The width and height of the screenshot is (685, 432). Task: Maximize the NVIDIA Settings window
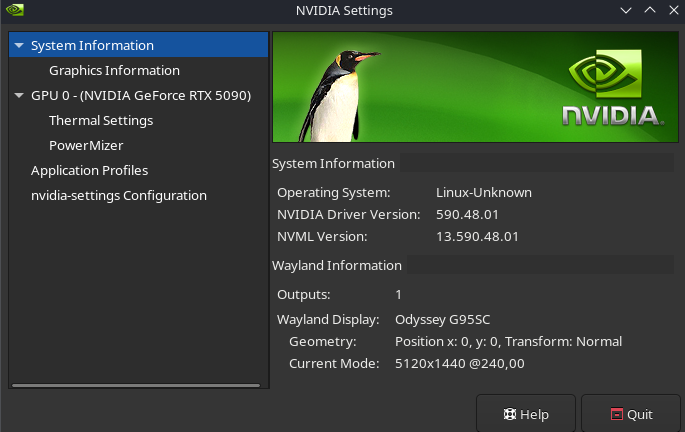(650, 10)
